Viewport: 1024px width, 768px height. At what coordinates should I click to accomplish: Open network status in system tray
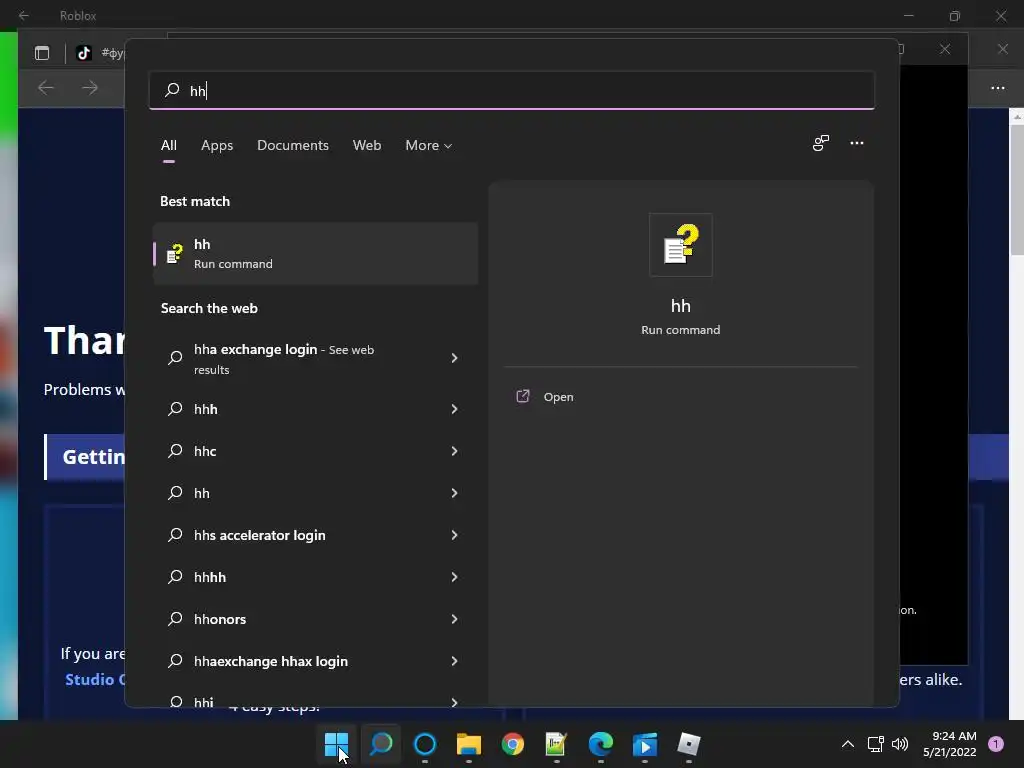[x=875, y=744]
